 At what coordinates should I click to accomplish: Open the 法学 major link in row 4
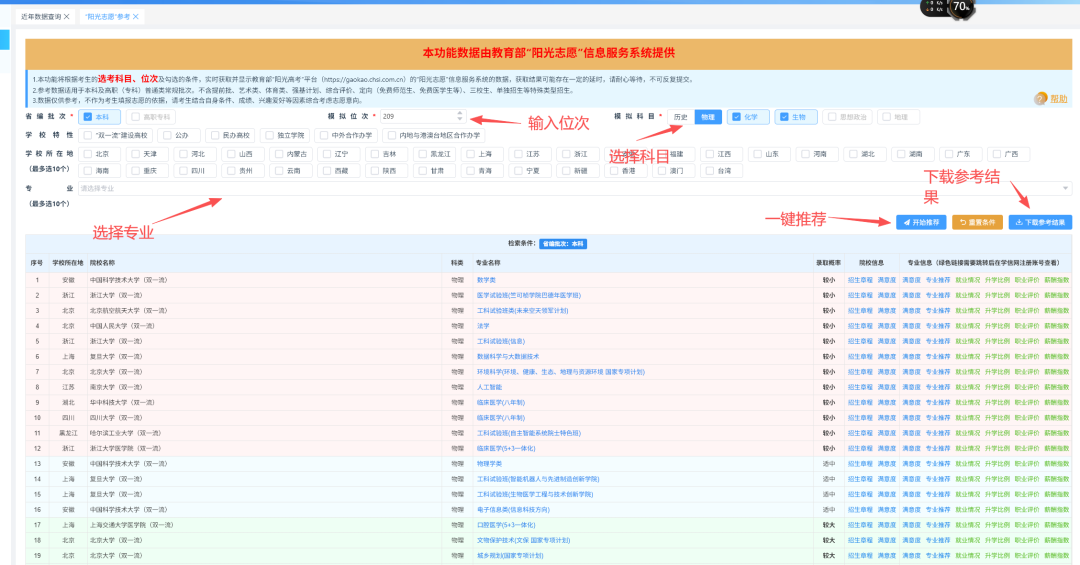tap(483, 326)
